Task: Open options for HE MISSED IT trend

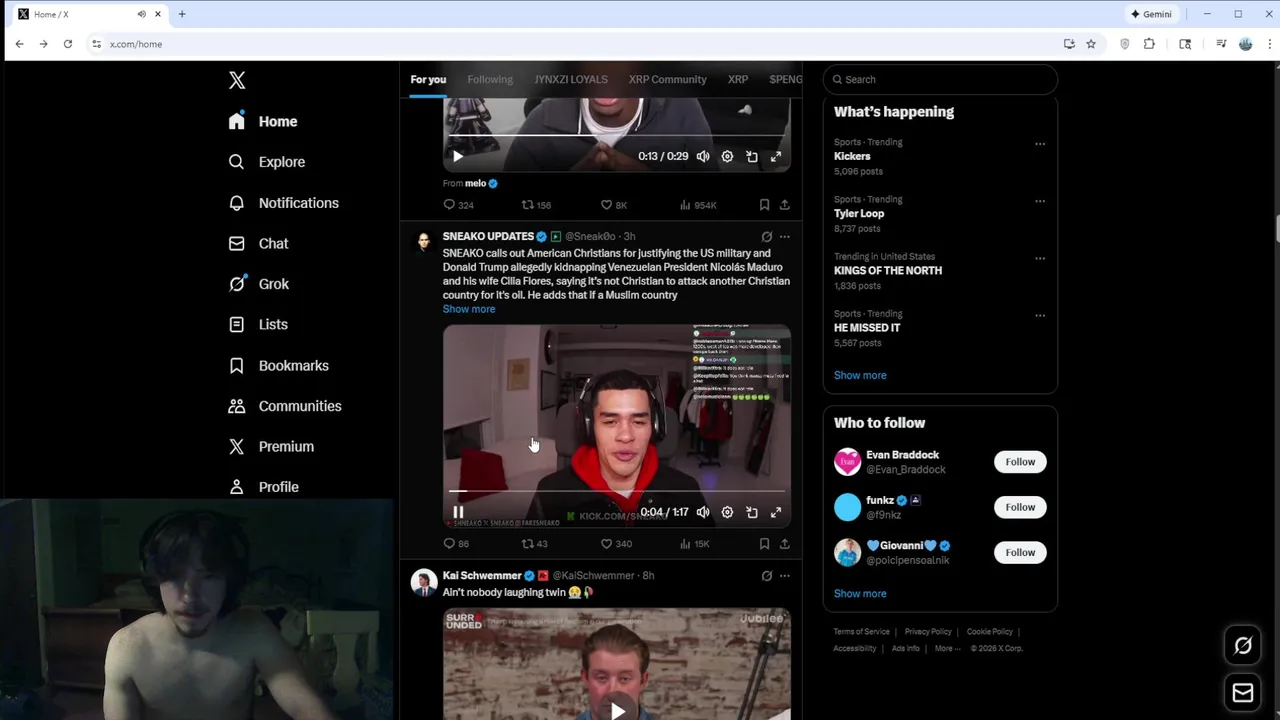Action: click(1040, 315)
